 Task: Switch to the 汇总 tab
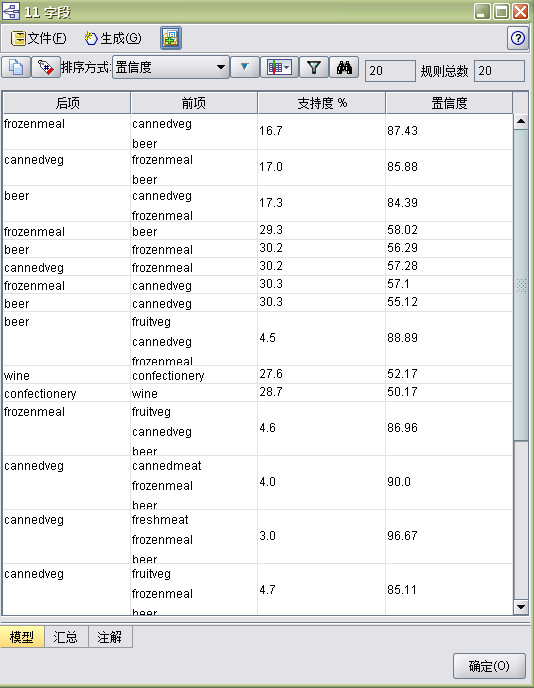point(66,637)
